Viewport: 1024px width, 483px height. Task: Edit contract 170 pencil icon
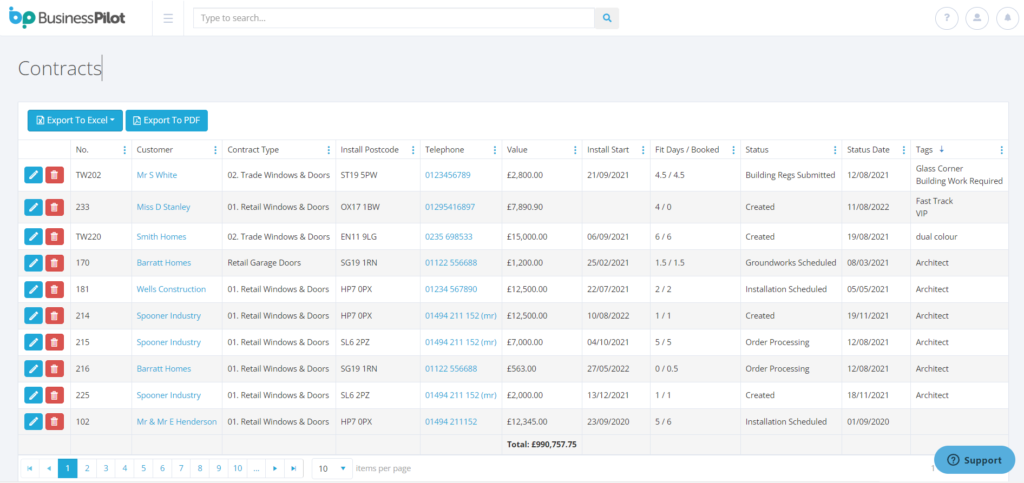[33, 263]
